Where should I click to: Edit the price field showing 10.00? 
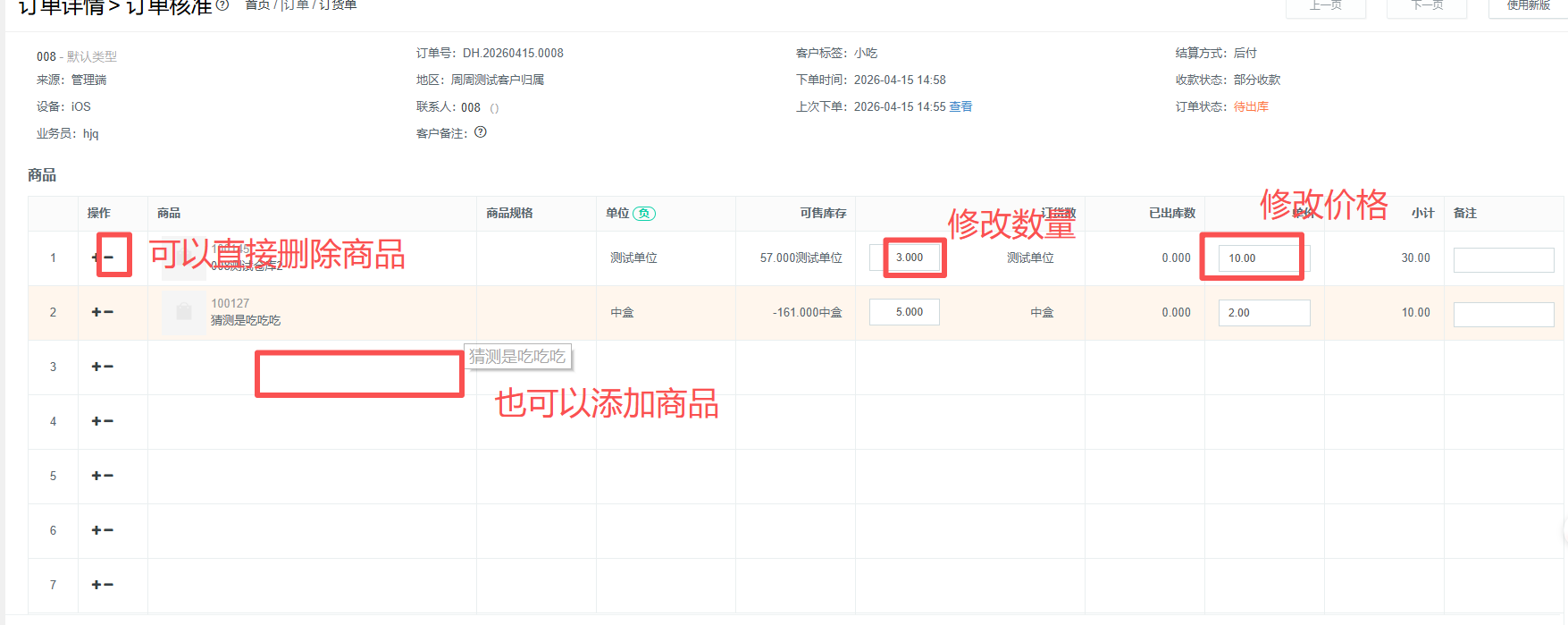click(x=1264, y=258)
